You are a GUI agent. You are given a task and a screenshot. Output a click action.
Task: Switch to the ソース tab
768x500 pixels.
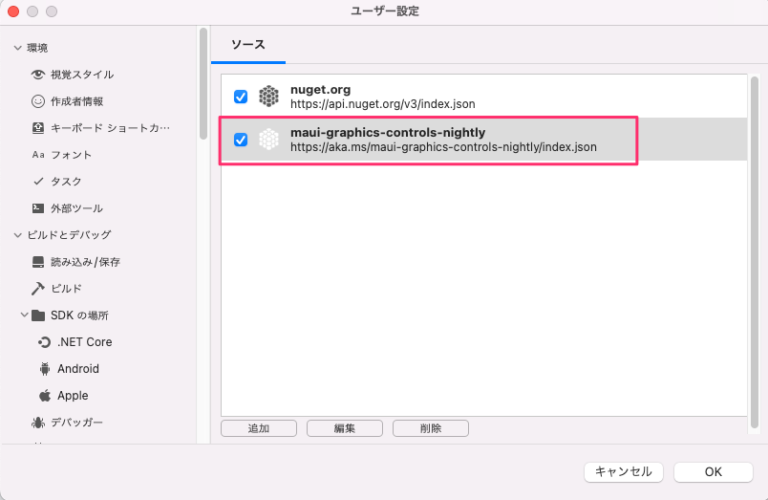pyautogui.click(x=248, y=45)
